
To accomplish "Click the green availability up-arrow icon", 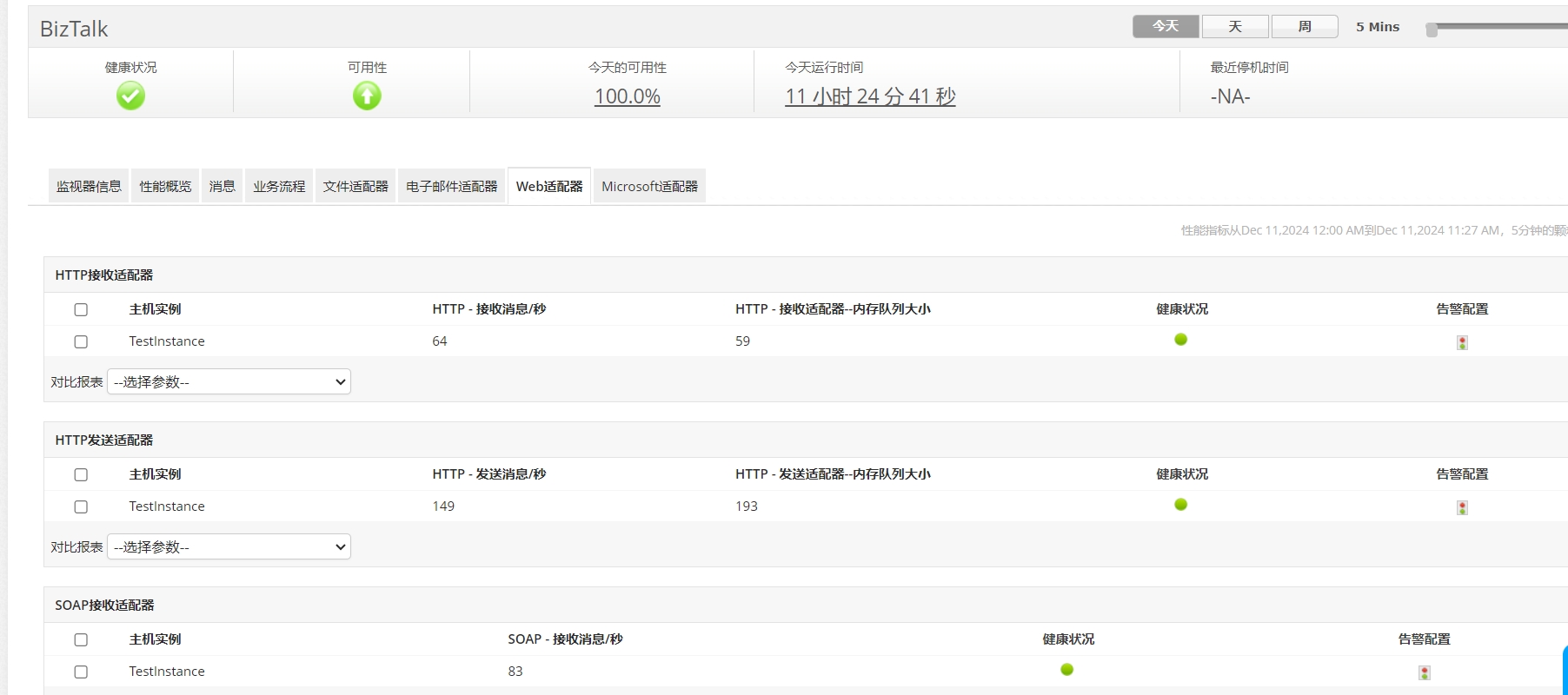I will (367, 96).
